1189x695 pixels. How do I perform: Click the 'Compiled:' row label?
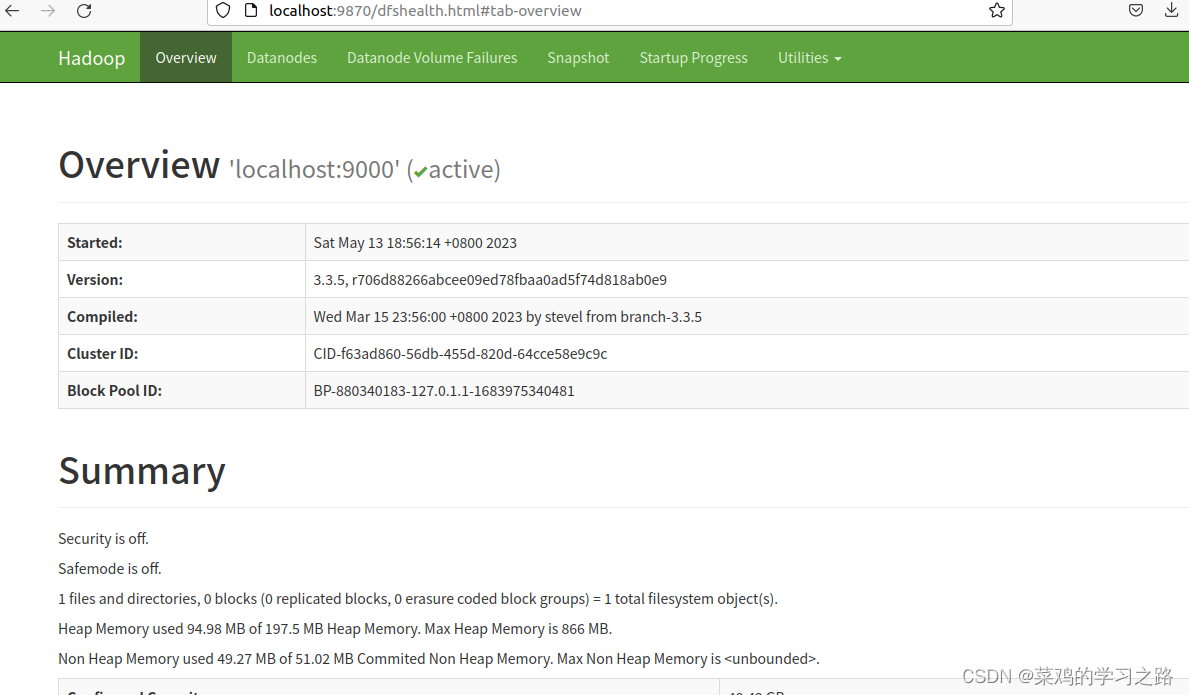(102, 317)
